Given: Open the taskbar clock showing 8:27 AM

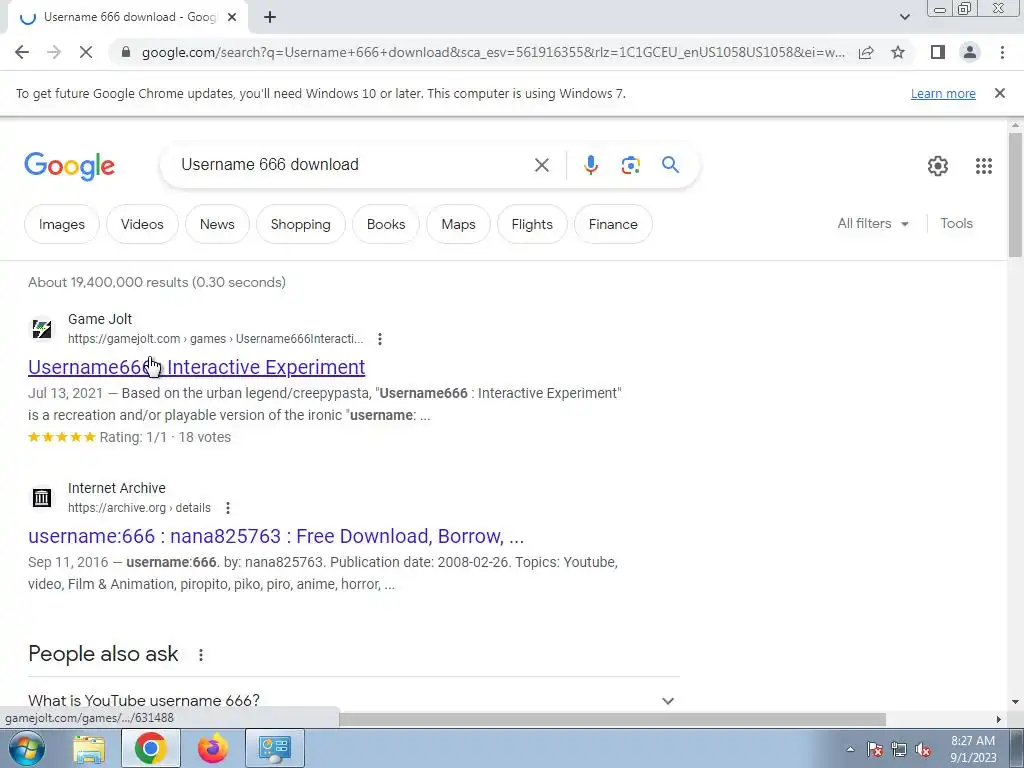Looking at the screenshot, I should tap(973, 749).
